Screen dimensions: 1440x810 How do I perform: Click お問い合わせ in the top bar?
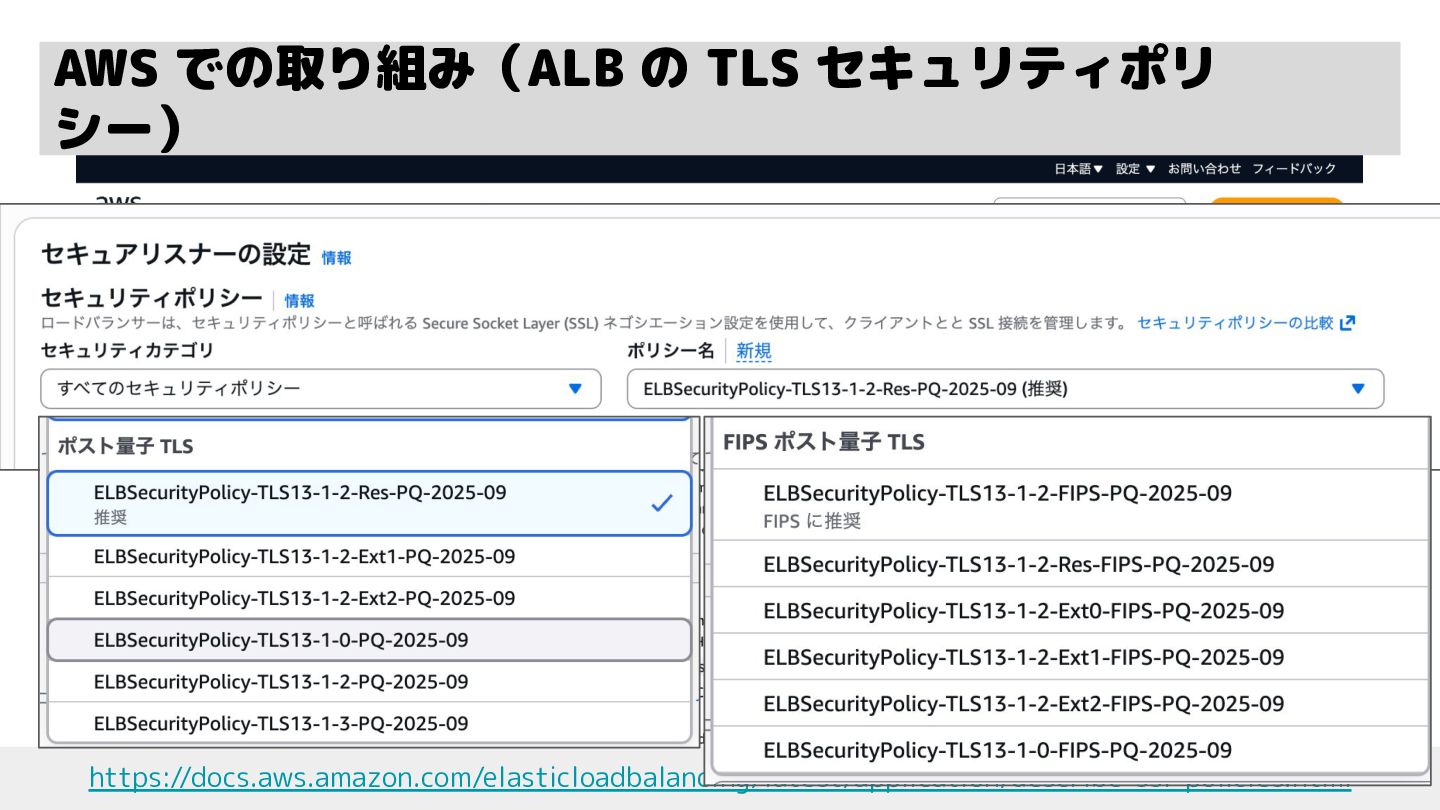tap(1204, 169)
